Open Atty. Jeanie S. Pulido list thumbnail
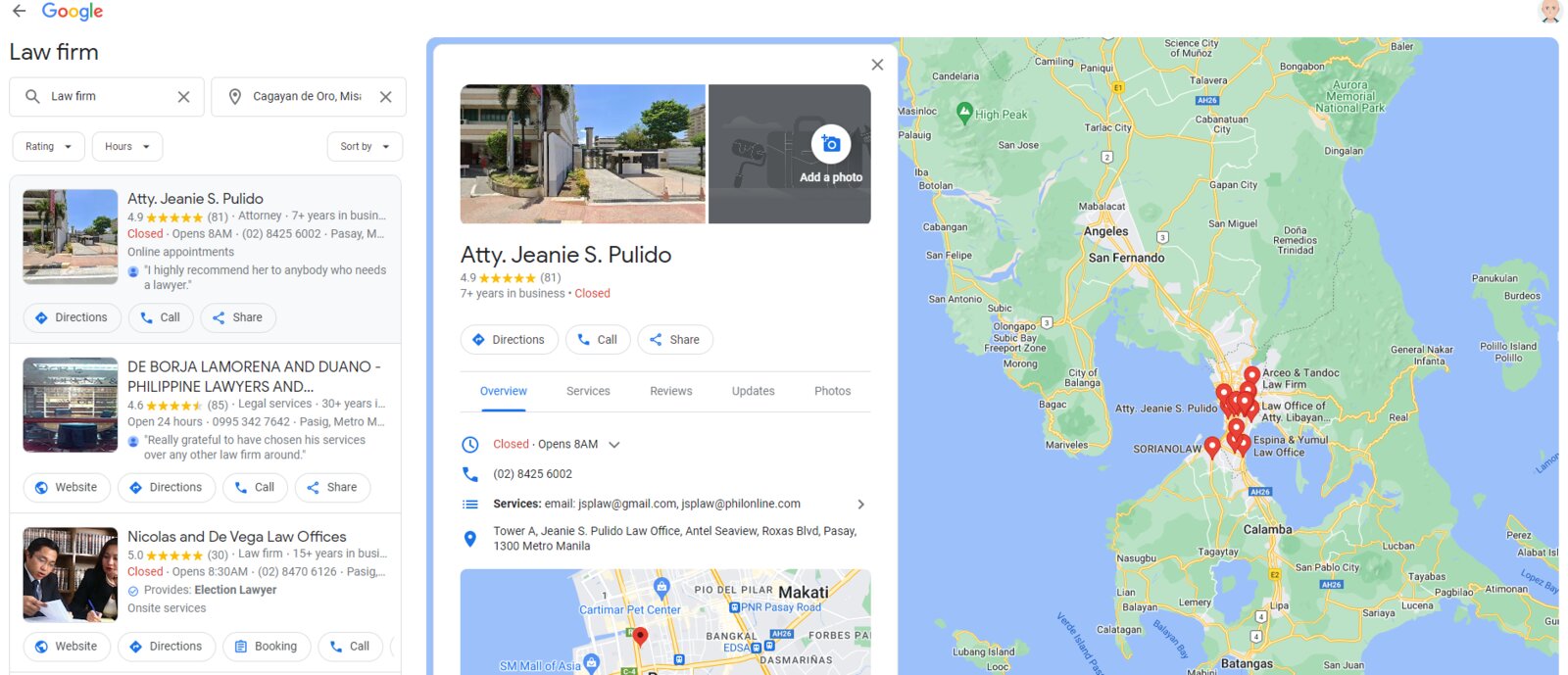 click(x=71, y=237)
